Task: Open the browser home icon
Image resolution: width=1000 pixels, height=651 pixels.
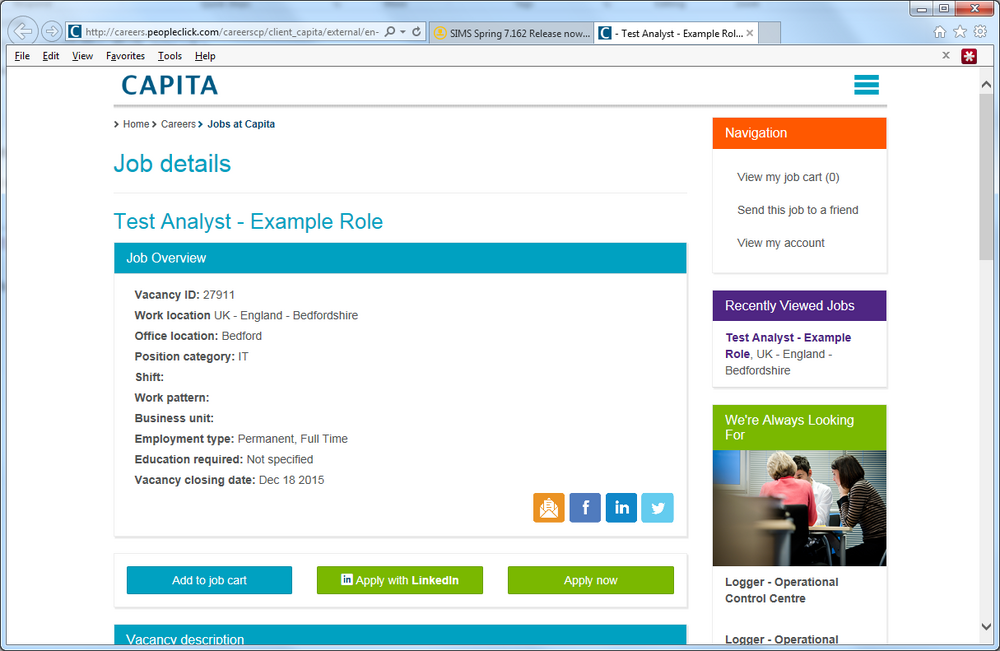Action: pyautogui.click(x=939, y=31)
